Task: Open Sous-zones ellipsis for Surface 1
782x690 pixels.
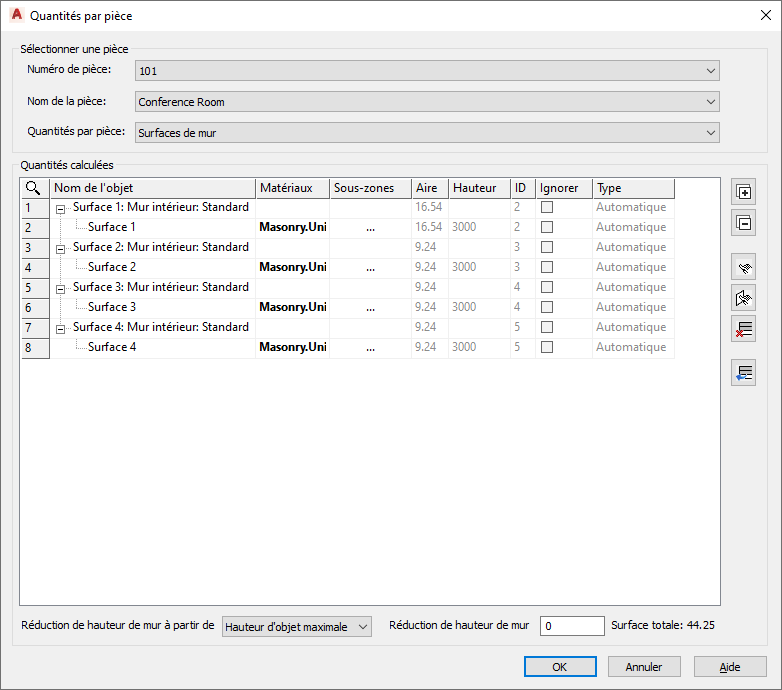Action: (x=371, y=228)
